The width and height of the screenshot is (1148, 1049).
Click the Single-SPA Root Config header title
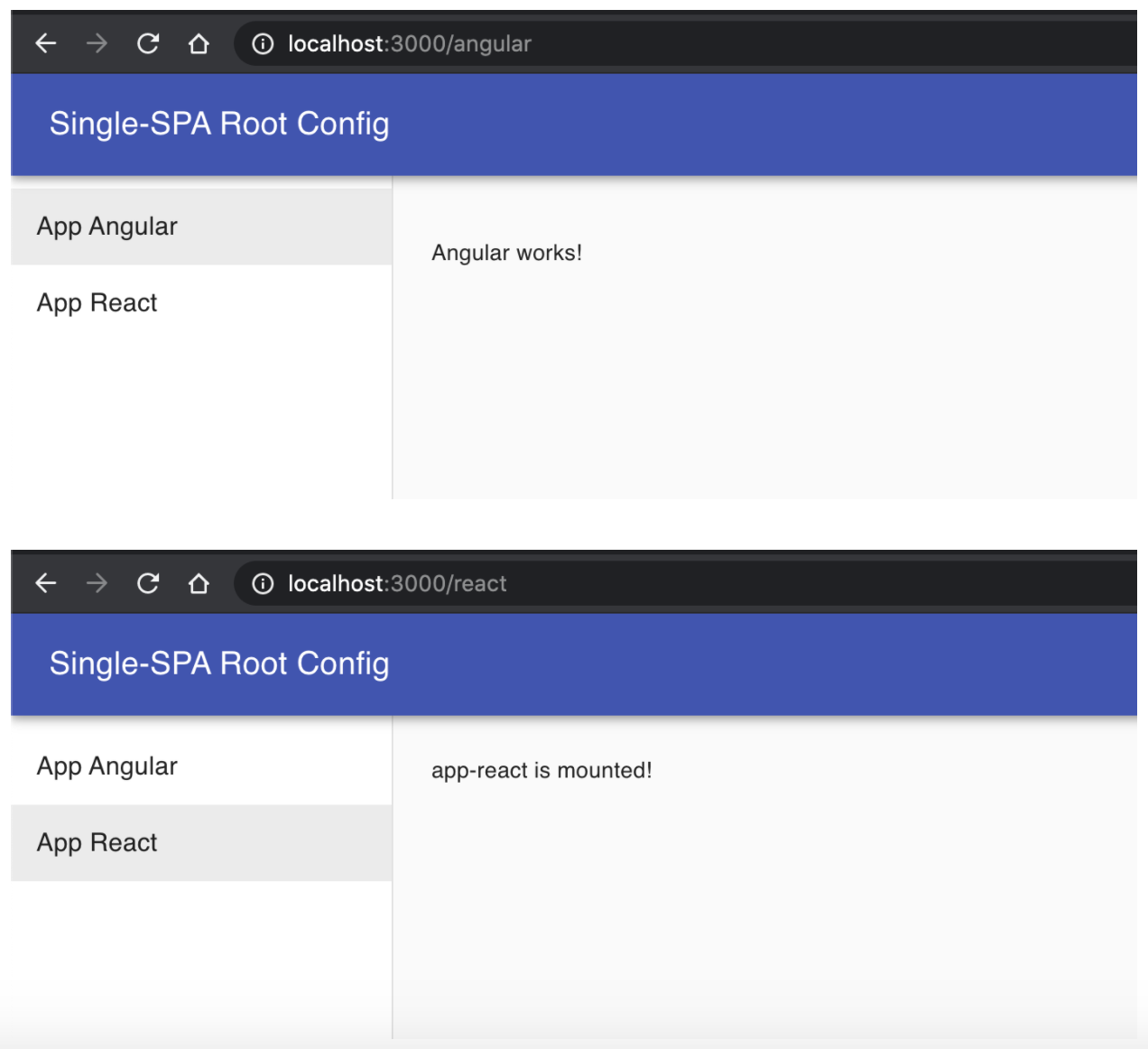219,123
